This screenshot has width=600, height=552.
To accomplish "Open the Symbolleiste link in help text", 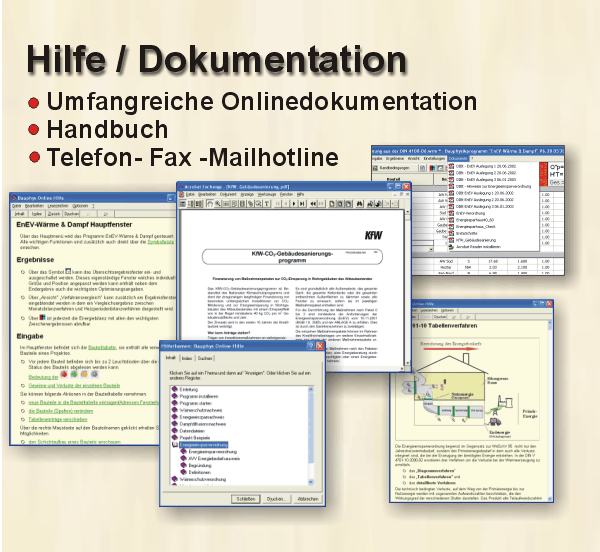I will click(161, 242).
